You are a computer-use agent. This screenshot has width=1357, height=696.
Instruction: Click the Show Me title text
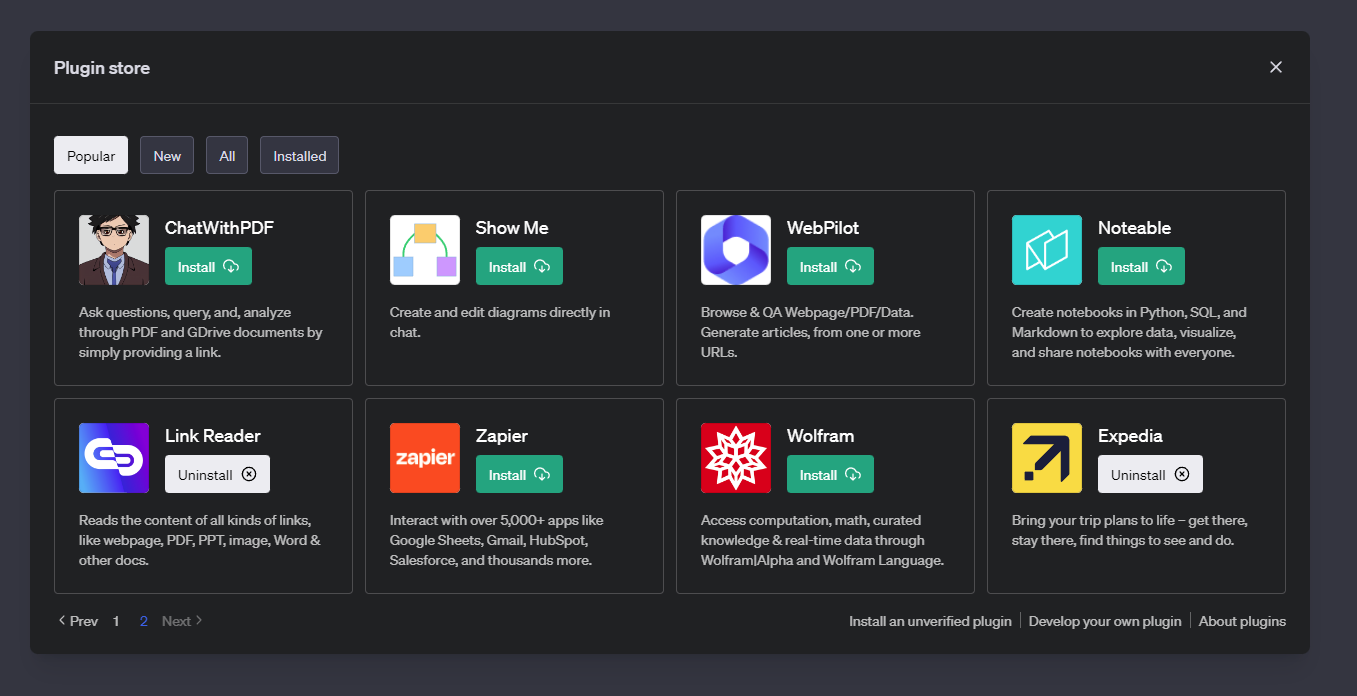(512, 228)
